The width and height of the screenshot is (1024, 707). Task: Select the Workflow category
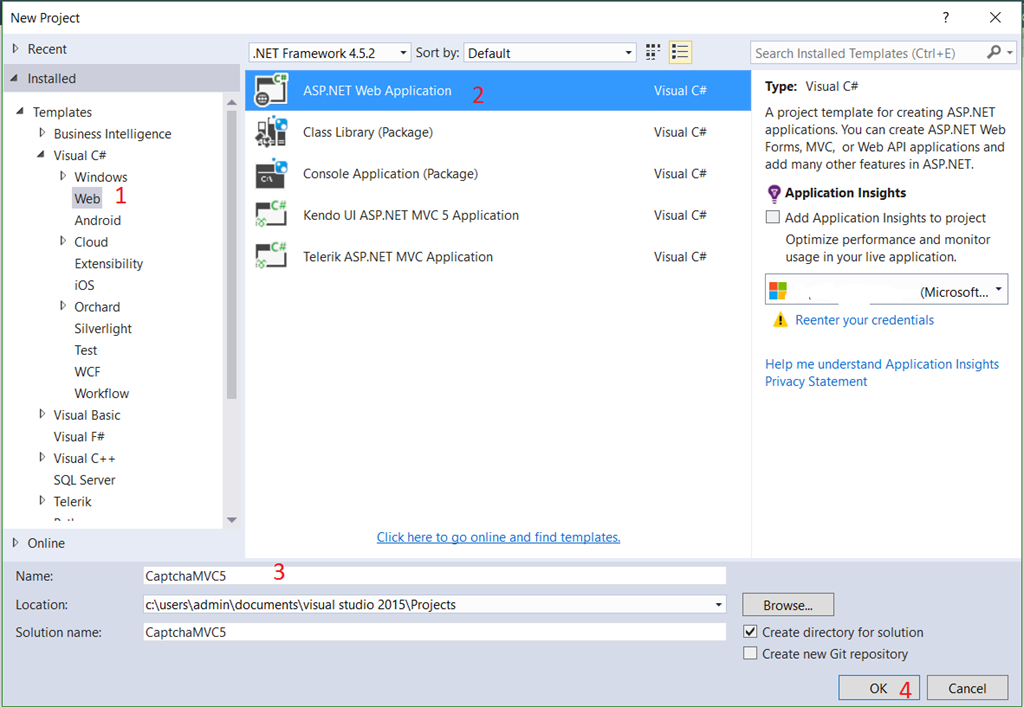pyautogui.click(x=101, y=393)
